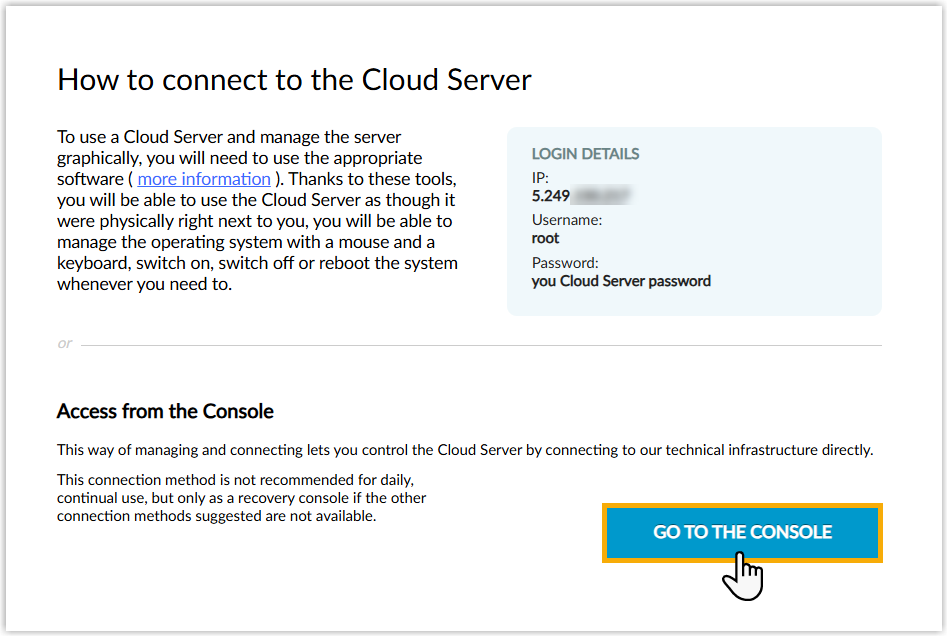
Task: Click empty space inside the login details panel
Action: (x=780, y=230)
